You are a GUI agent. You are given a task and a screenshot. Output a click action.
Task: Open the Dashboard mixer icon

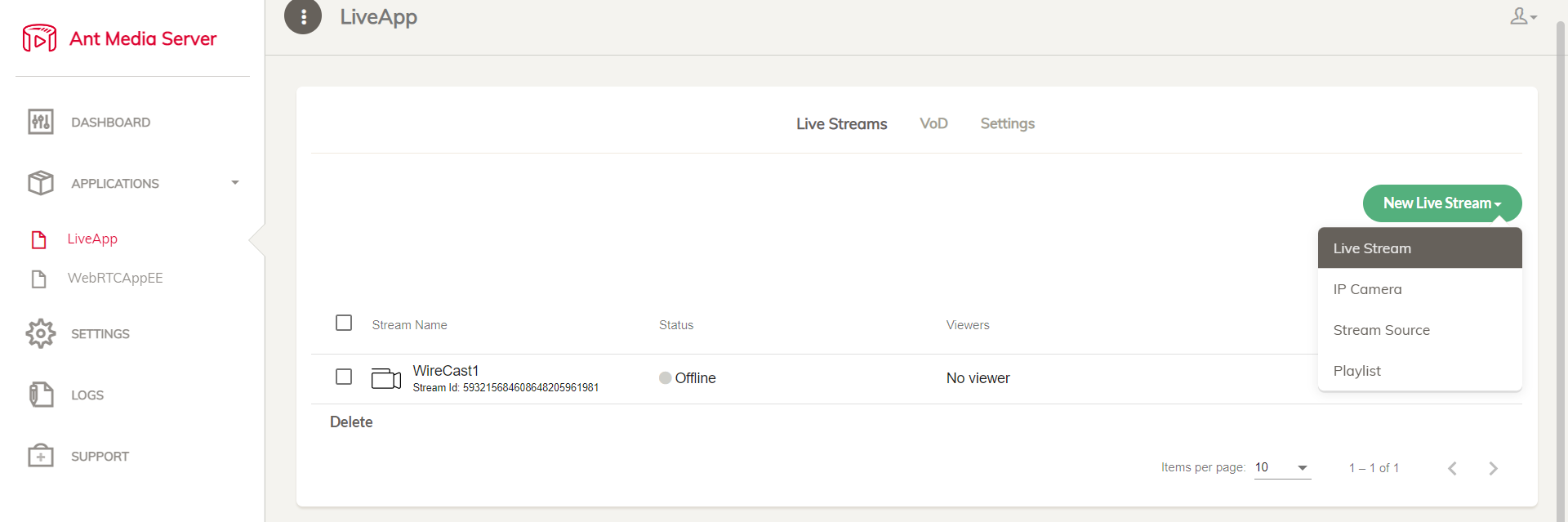pos(41,122)
